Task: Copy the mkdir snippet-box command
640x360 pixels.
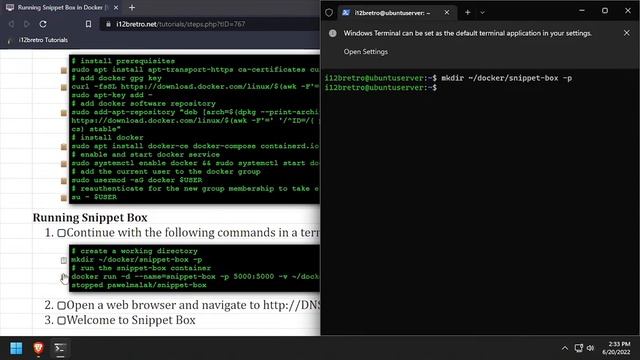Action: tap(64, 260)
